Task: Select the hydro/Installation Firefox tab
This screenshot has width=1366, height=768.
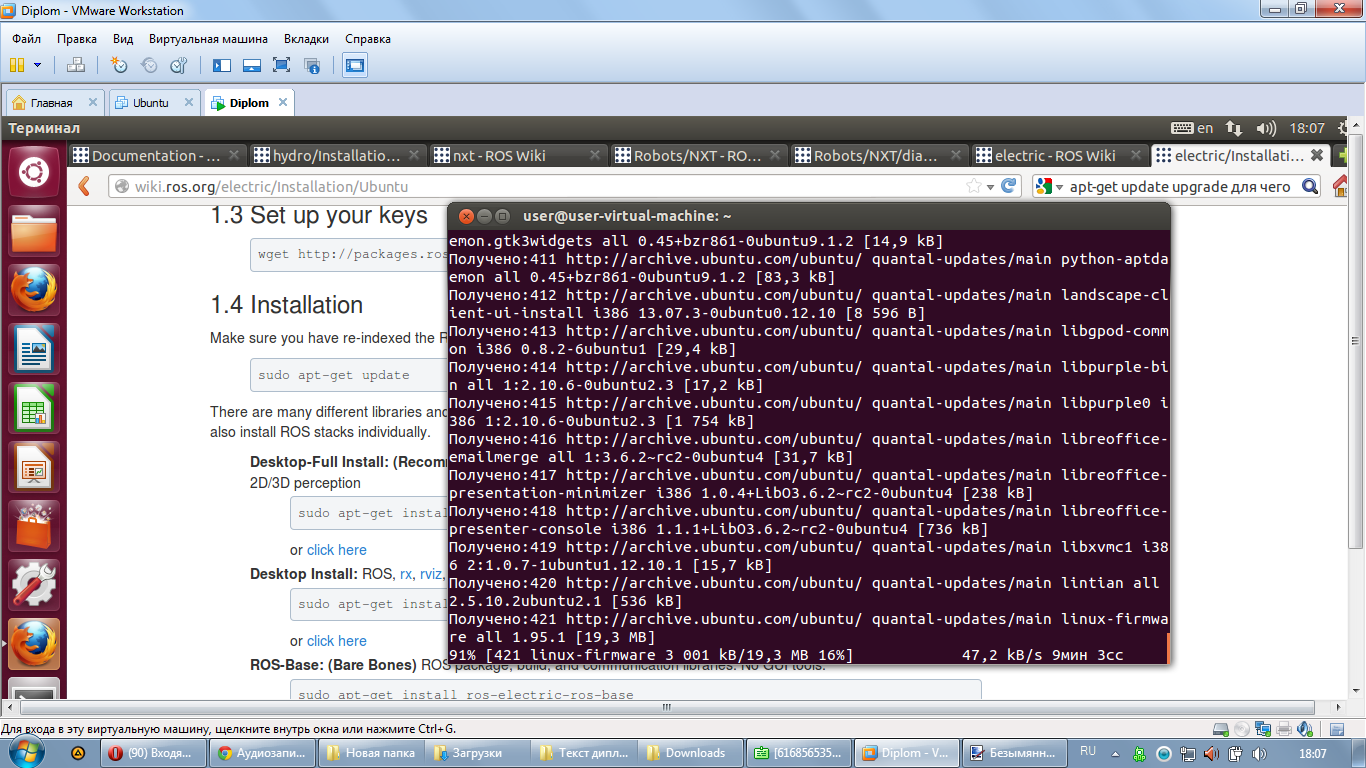Action: point(337,155)
